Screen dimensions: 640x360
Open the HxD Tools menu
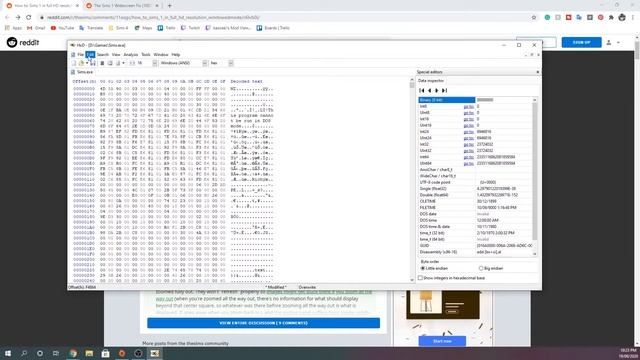(146, 55)
